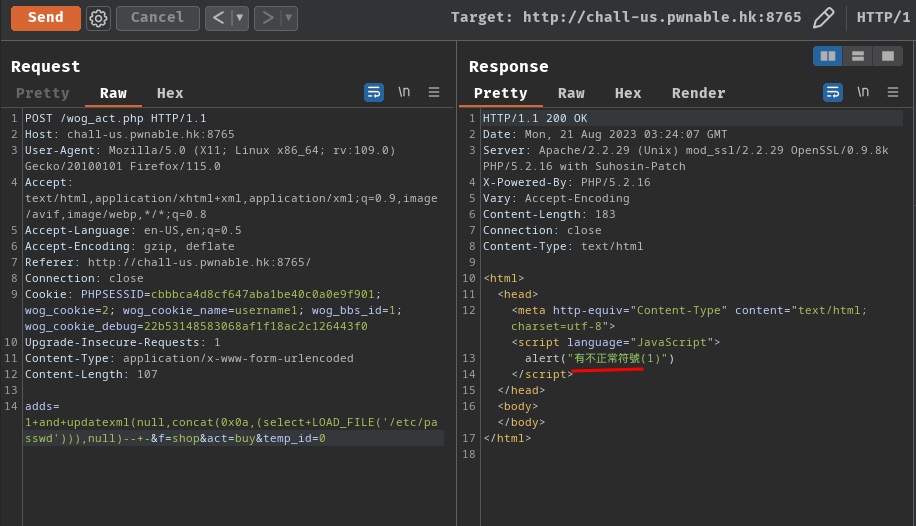Open the Response Render tab
This screenshot has width=916, height=526.
pos(699,93)
